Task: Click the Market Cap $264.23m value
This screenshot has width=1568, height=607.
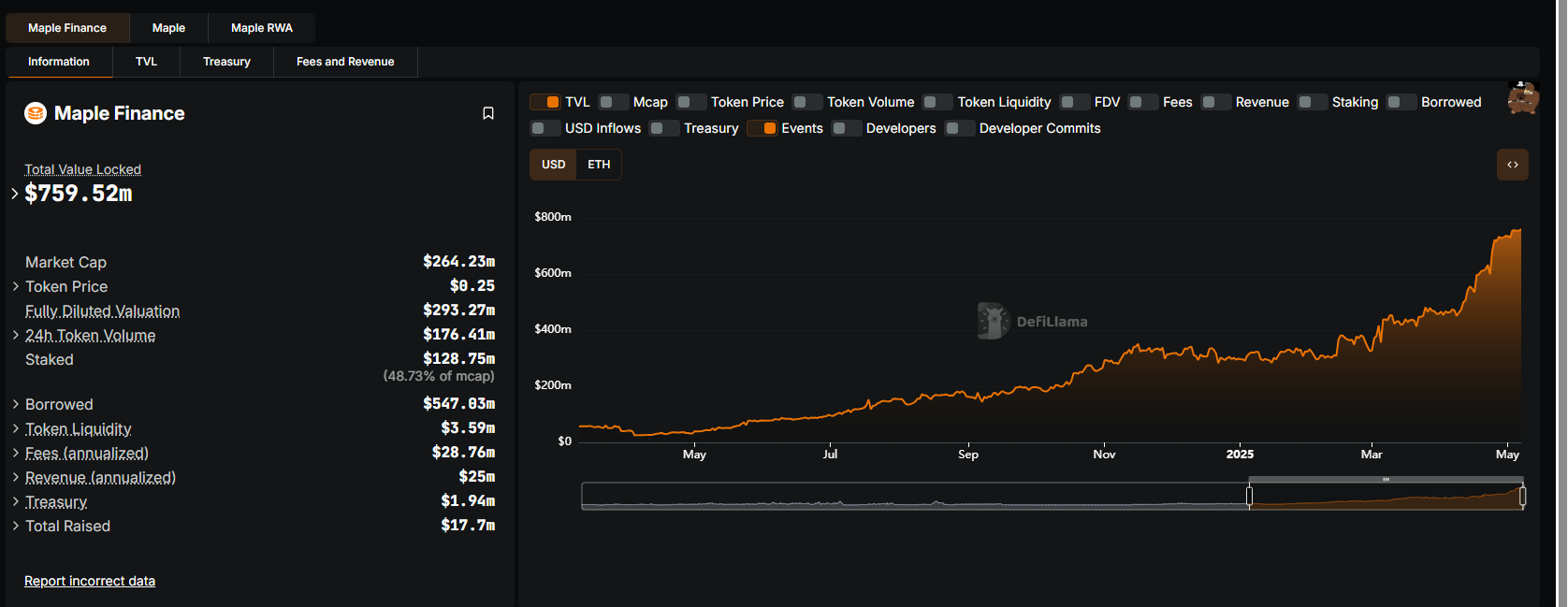Action: tap(458, 262)
